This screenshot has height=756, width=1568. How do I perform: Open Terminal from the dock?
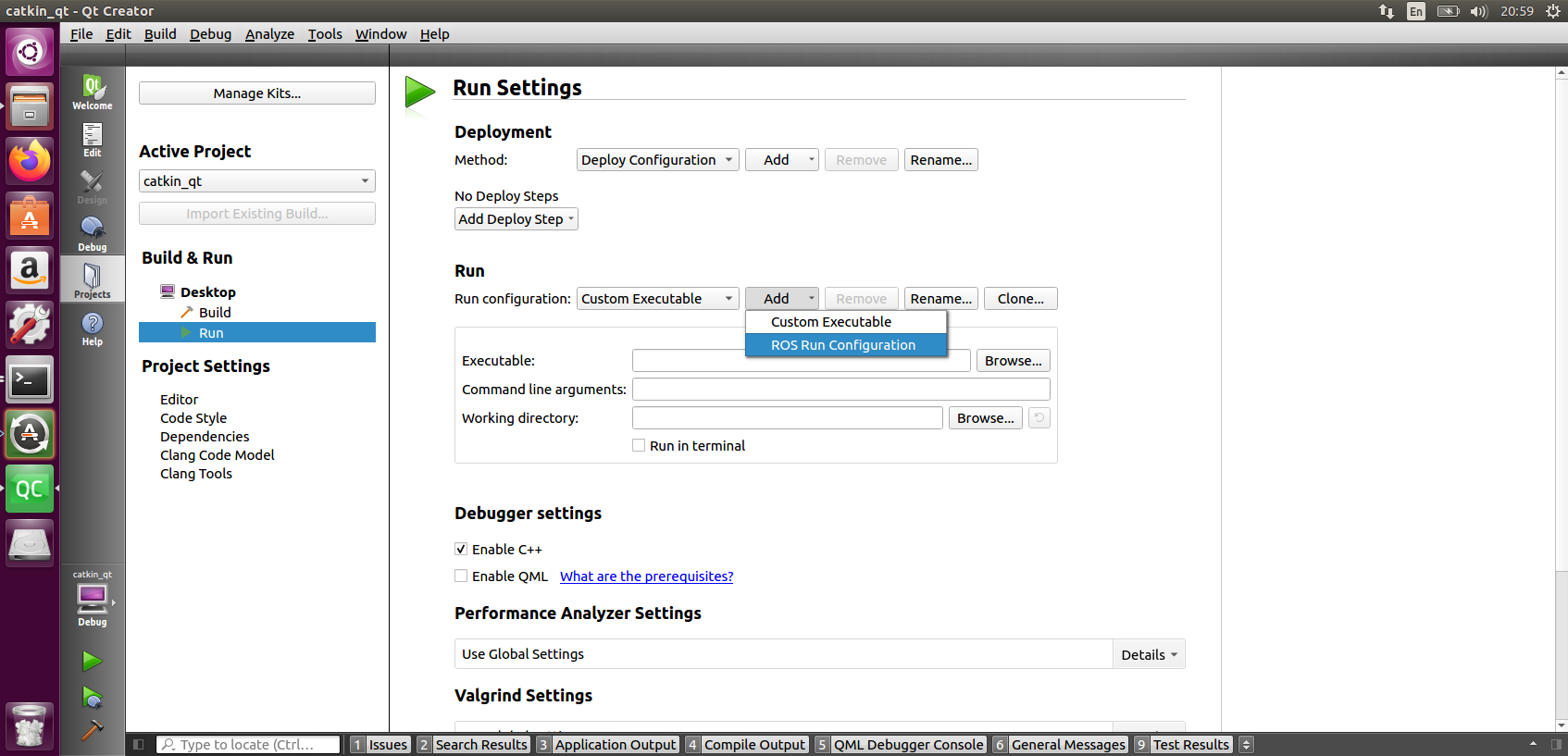pyautogui.click(x=30, y=379)
